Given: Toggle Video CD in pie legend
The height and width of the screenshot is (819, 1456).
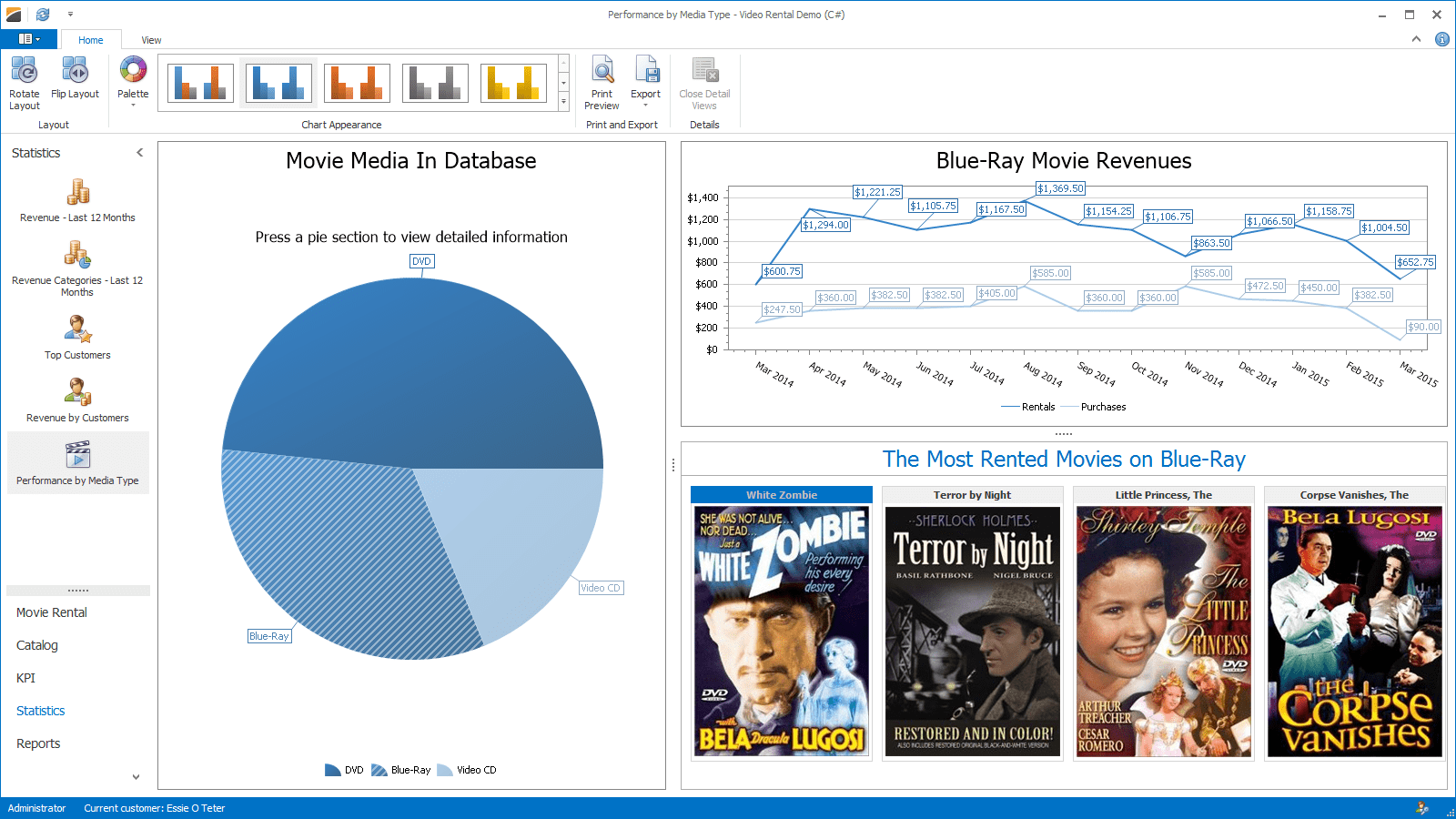Looking at the screenshot, I should click(x=467, y=770).
